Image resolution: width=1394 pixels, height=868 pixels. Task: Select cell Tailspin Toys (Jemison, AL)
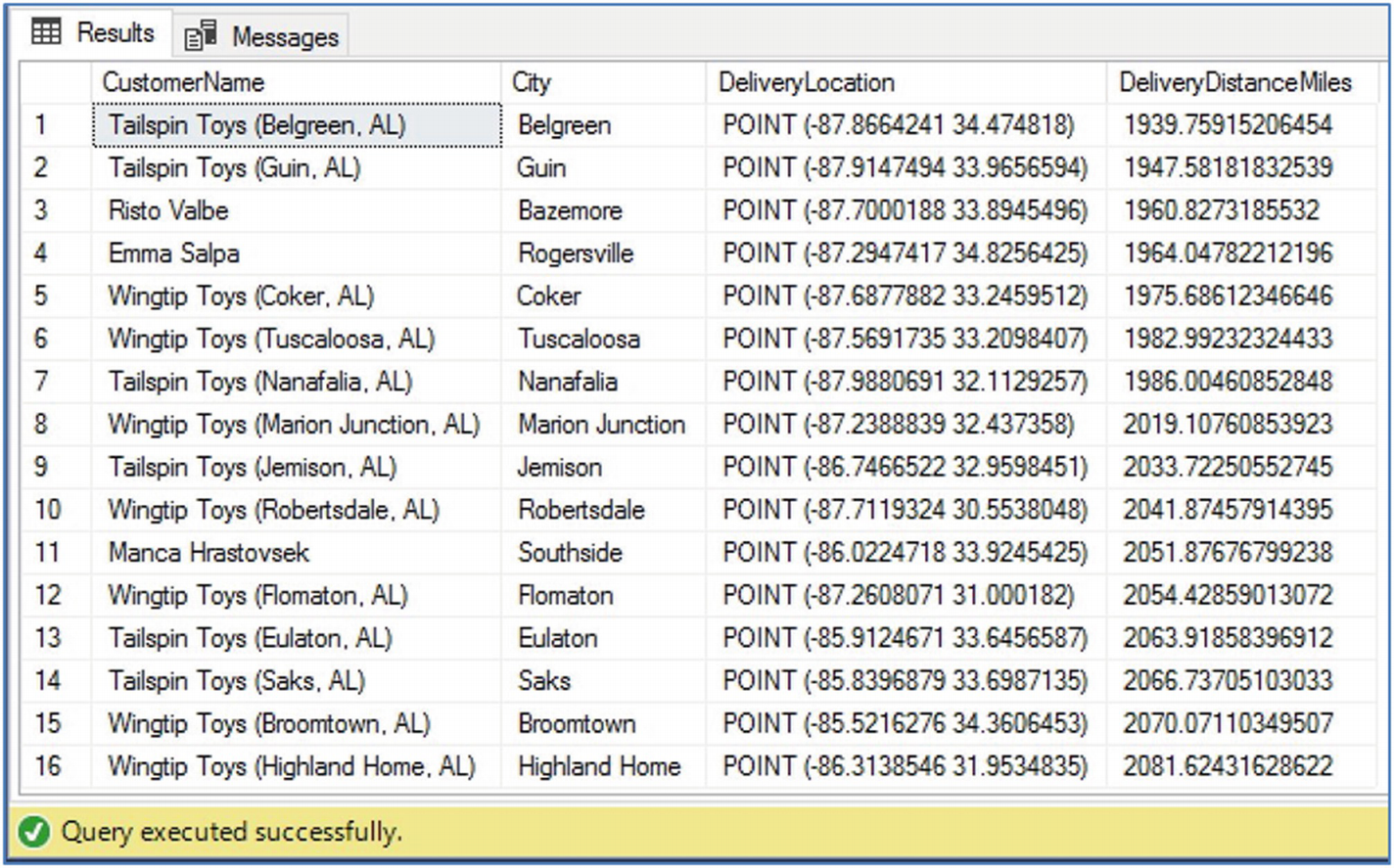point(296,467)
